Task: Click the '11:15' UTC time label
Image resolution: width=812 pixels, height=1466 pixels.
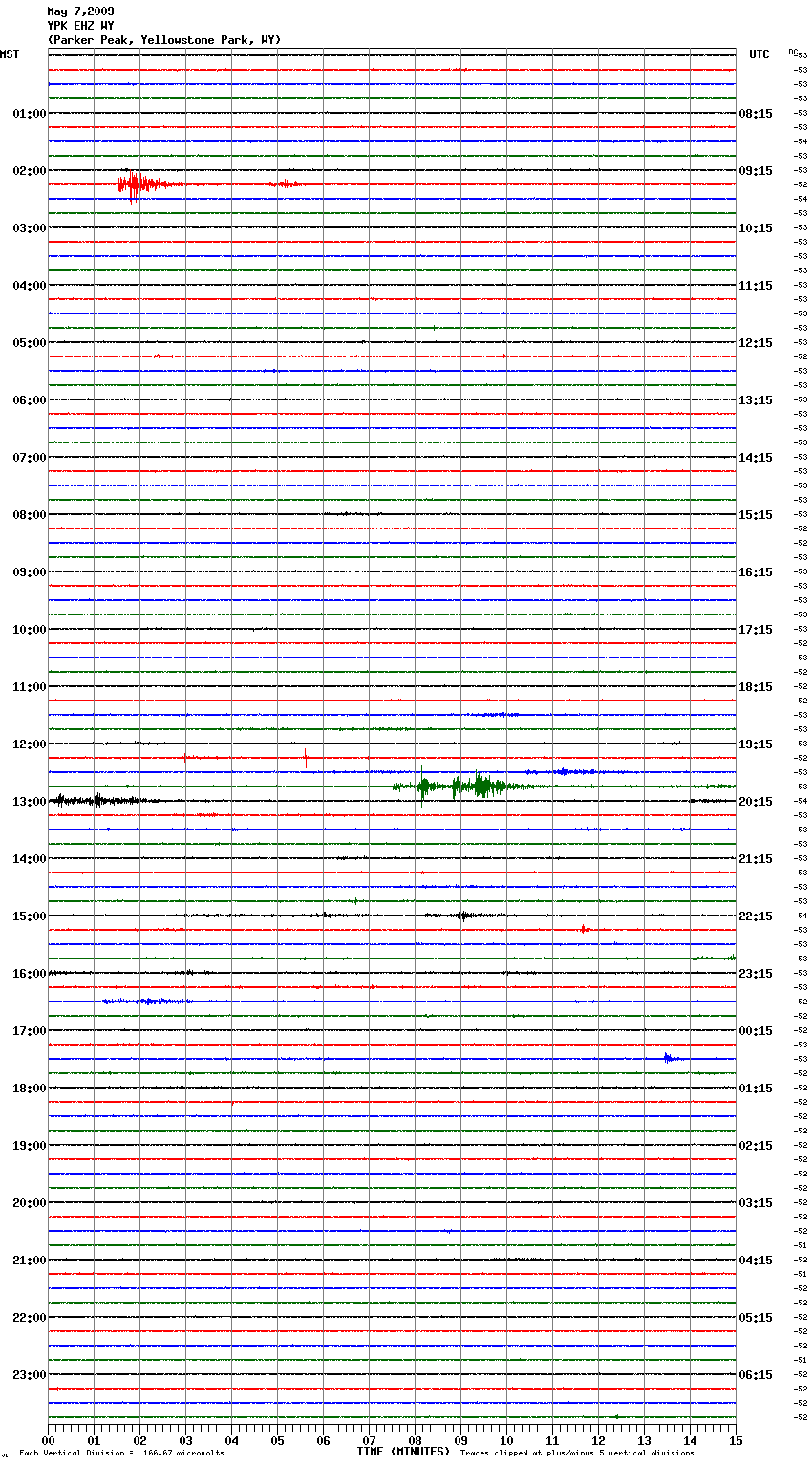Action: tap(756, 285)
